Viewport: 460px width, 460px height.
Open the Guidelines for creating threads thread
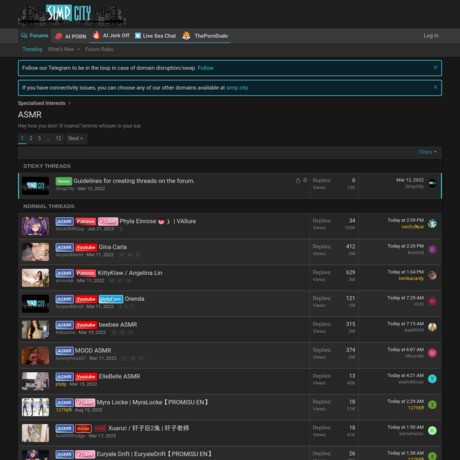point(134,181)
